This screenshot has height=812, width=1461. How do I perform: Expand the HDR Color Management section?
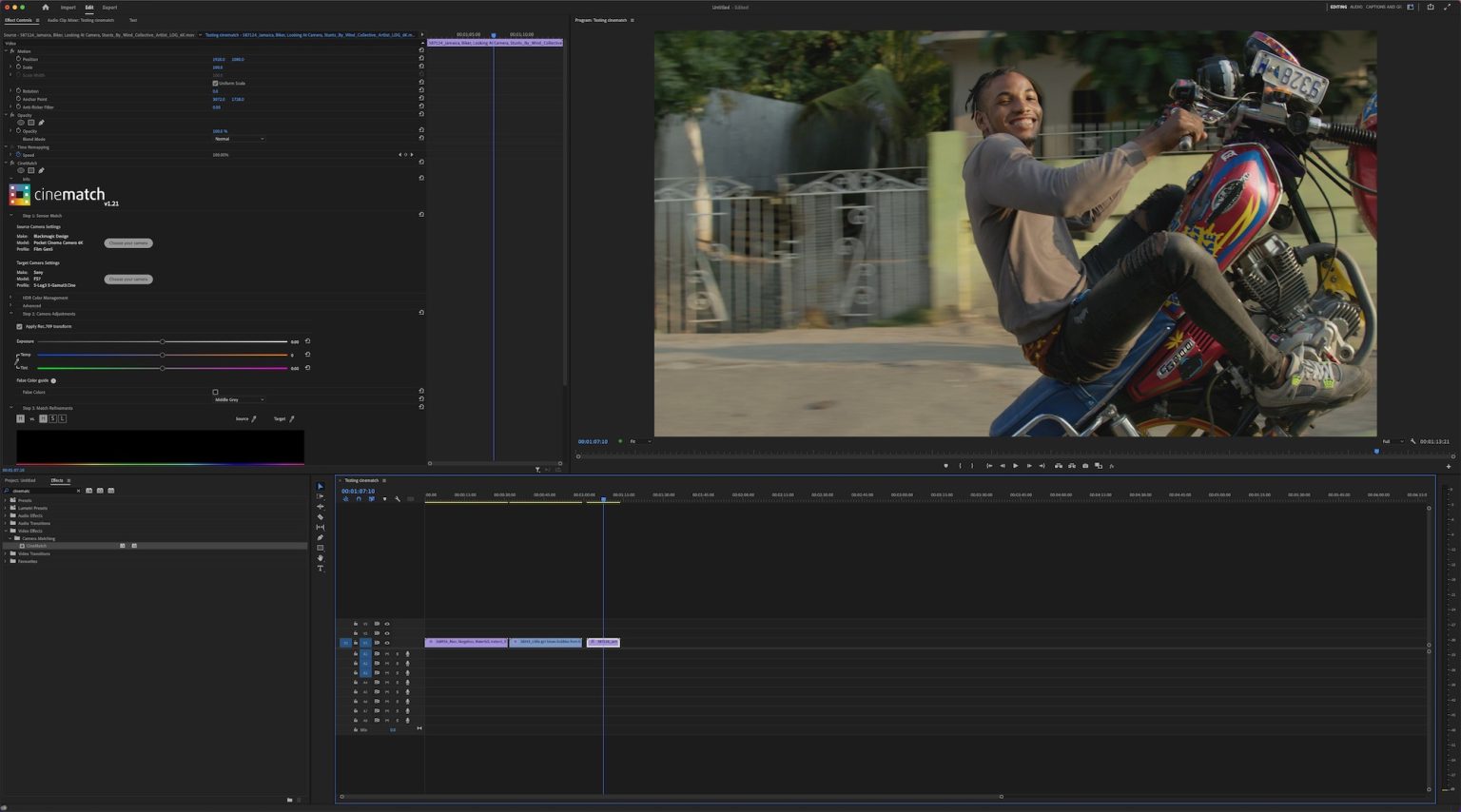point(10,298)
